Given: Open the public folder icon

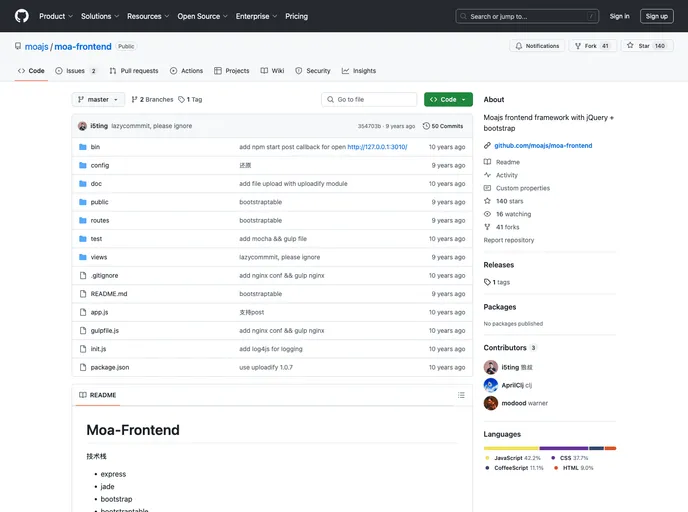Looking at the screenshot, I should click(x=82, y=202).
